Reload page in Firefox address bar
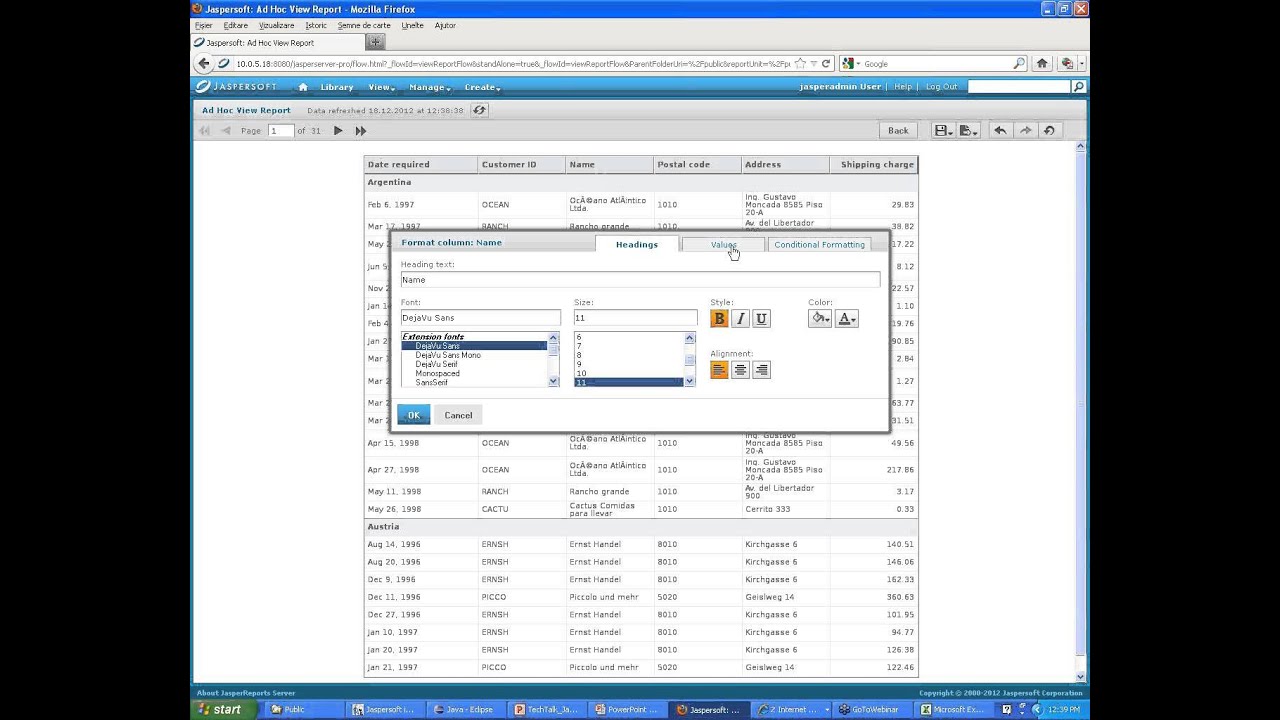 826,64
